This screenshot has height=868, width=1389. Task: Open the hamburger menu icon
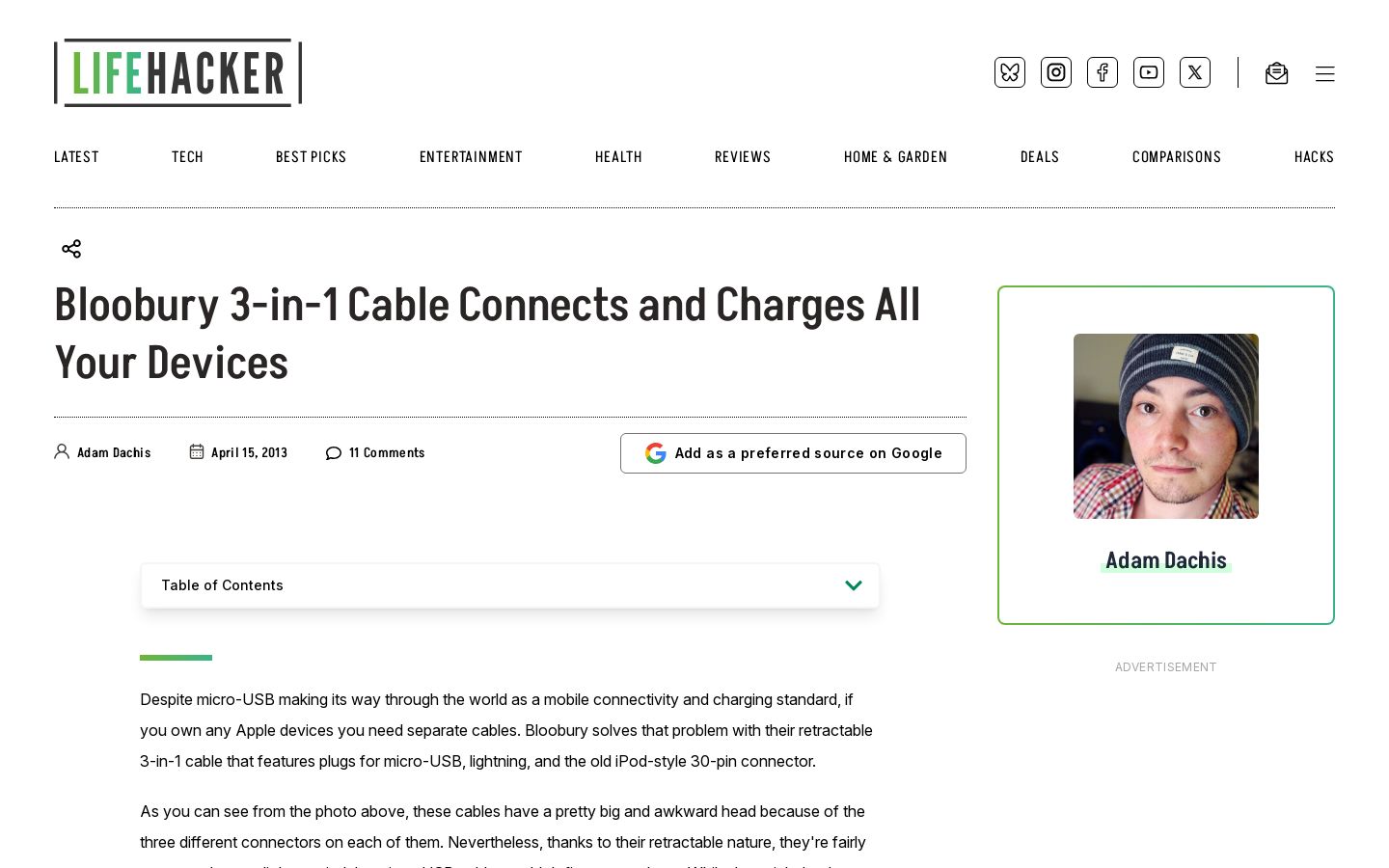[x=1324, y=74]
